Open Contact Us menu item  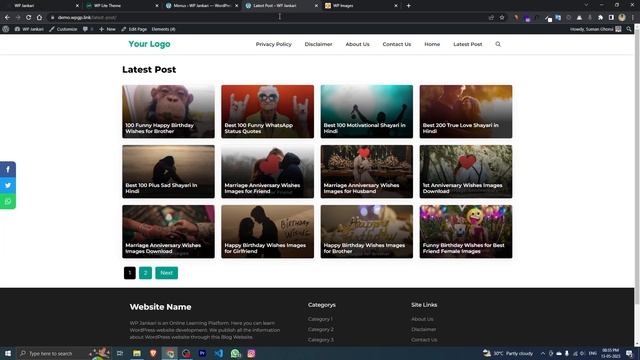pos(397,44)
